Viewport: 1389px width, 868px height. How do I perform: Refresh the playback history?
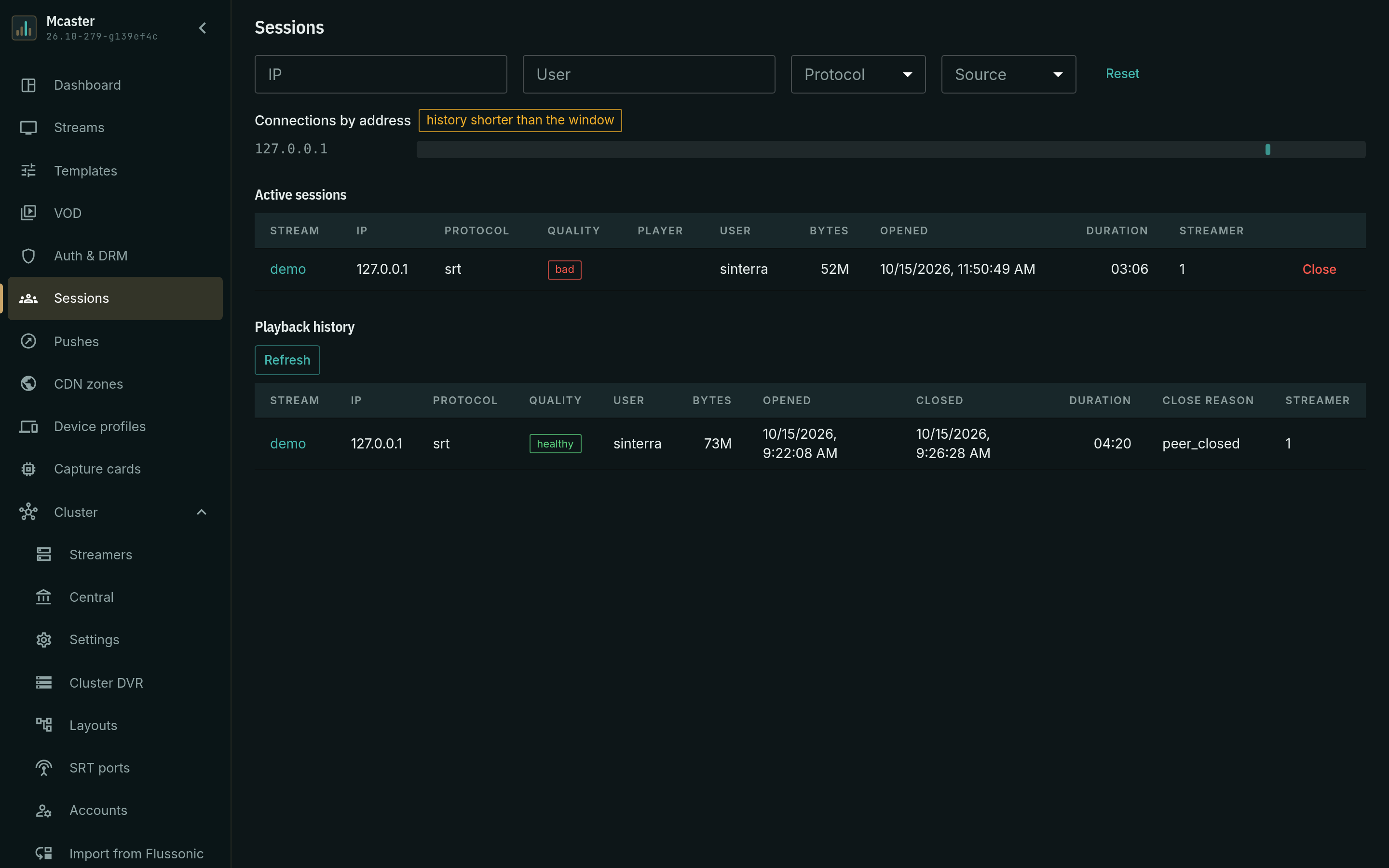[x=287, y=360]
